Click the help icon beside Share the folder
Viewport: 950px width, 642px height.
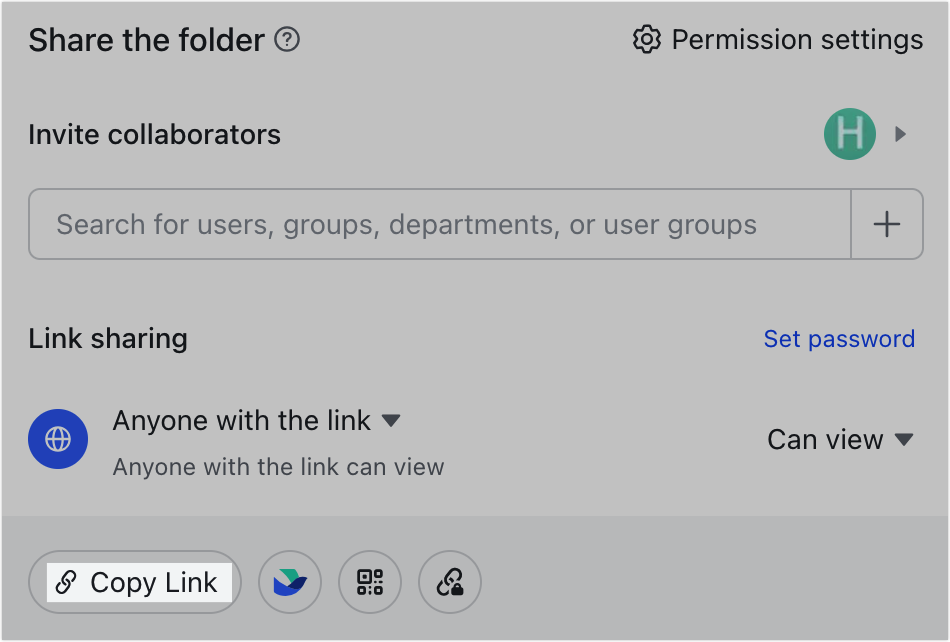(288, 40)
